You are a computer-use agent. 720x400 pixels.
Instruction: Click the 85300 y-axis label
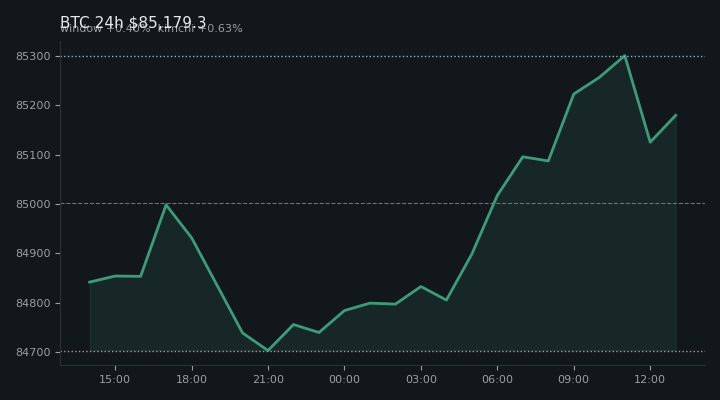click(33, 56)
